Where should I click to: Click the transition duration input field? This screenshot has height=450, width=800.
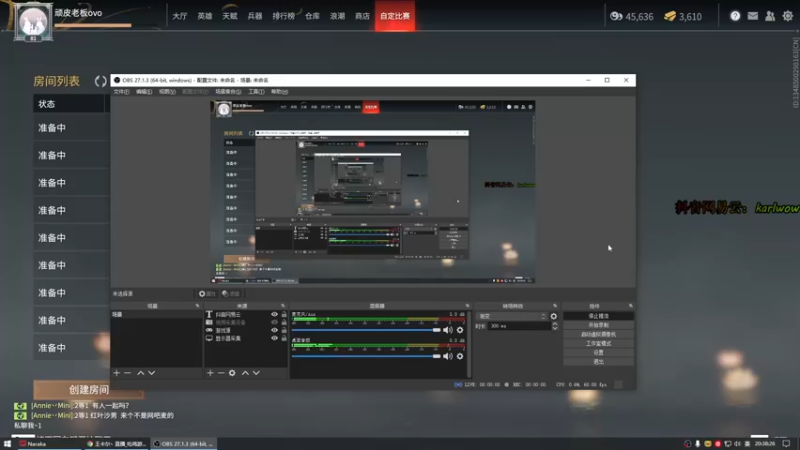pos(519,326)
